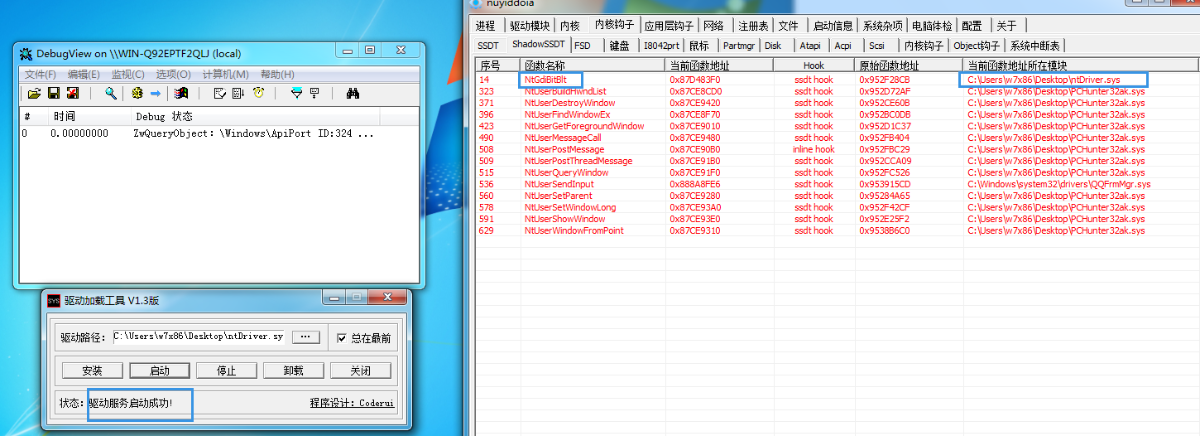1200x436 pixels.
Task: Click the floppy icon with red X in DebugView
Action: [x=72, y=93]
